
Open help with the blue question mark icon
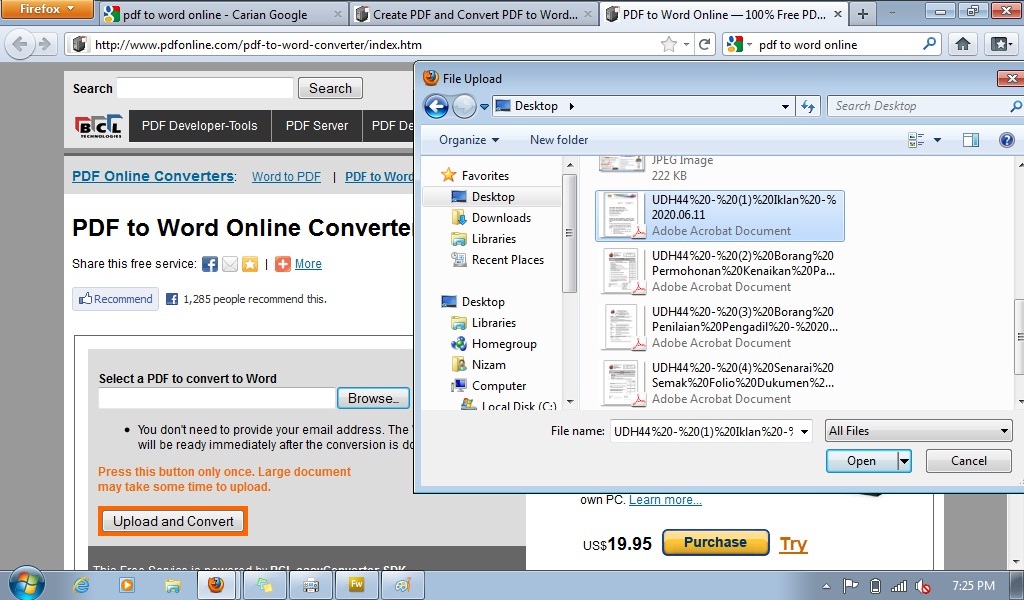tap(1007, 140)
